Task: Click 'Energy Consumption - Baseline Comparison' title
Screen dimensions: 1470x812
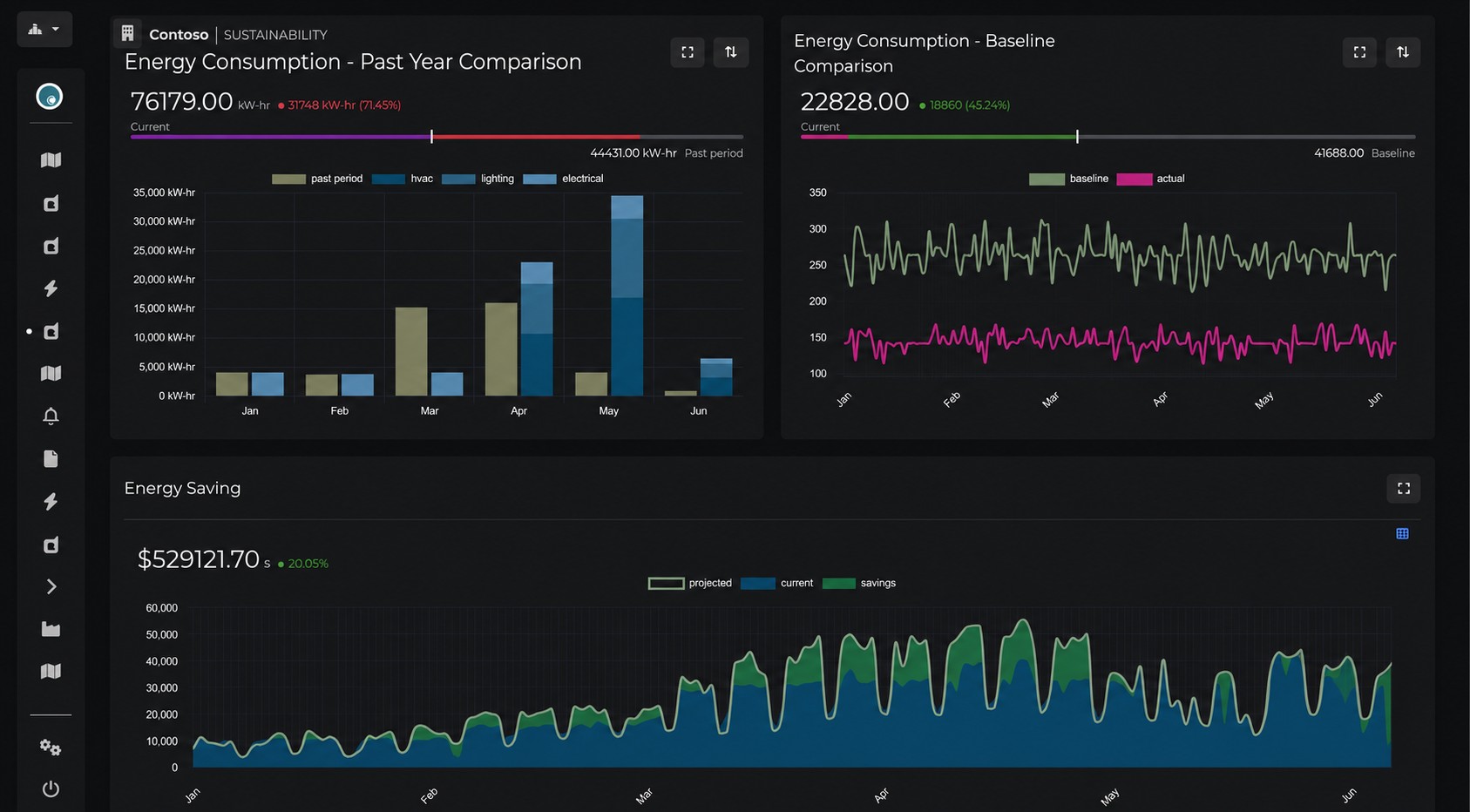Action: tap(925, 53)
